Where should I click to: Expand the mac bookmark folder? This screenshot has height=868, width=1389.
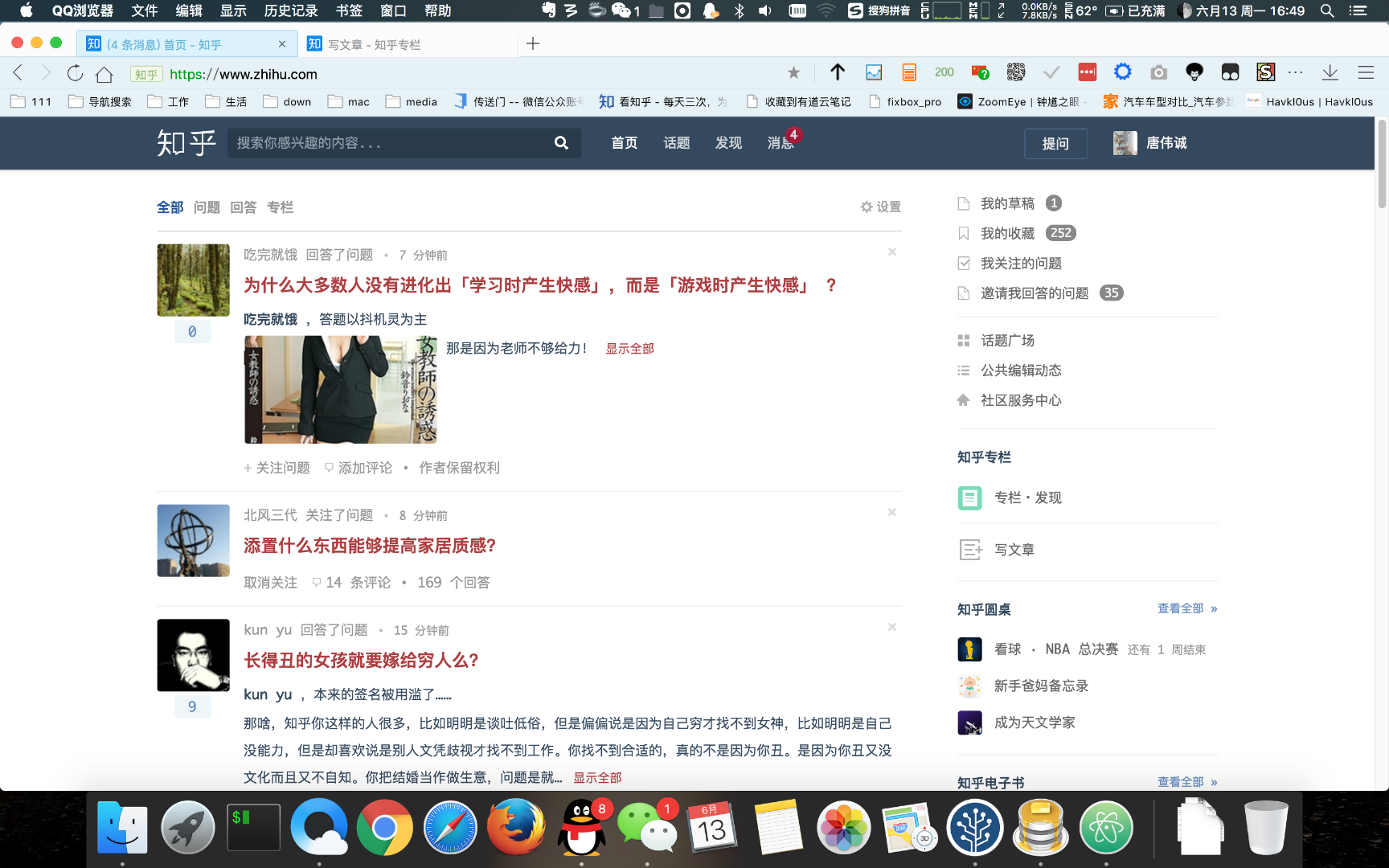pyautogui.click(x=349, y=101)
